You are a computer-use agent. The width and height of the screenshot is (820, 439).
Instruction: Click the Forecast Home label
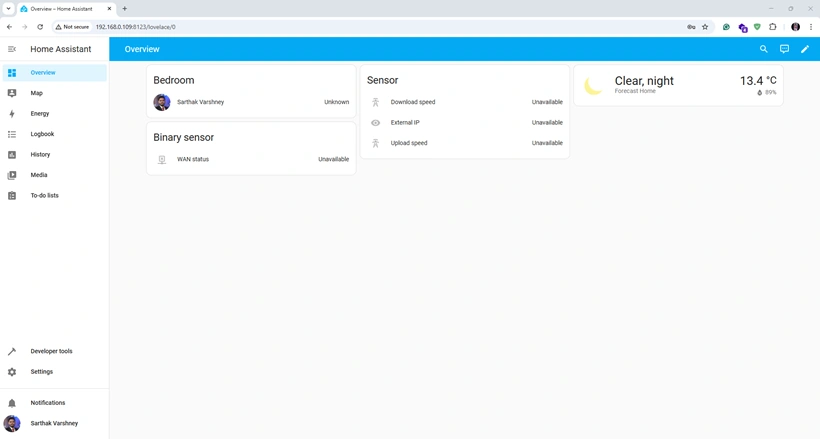[x=635, y=91]
